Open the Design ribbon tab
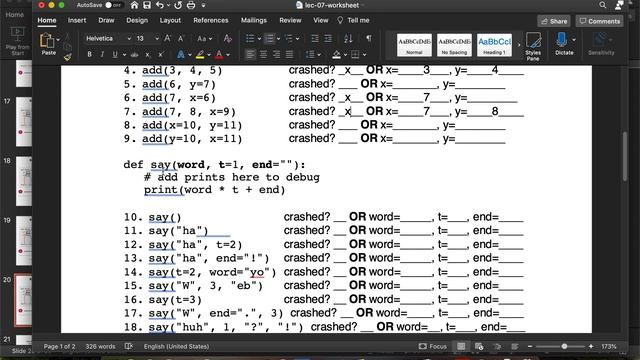This screenshot has height=360, width=640. pos(137,20)
